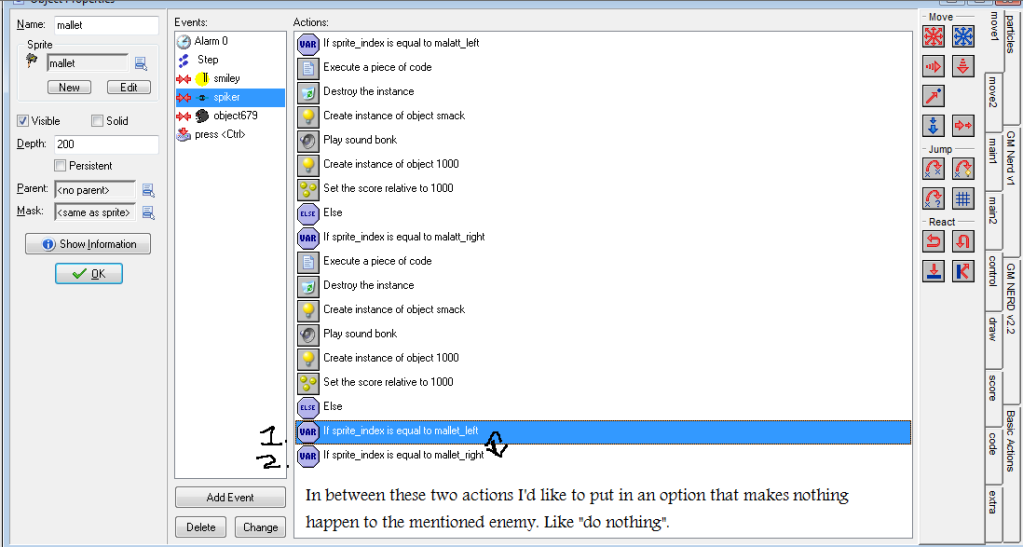Click the object679 collision sprite icon
1023x547 pixels.
tap(202, 116)
